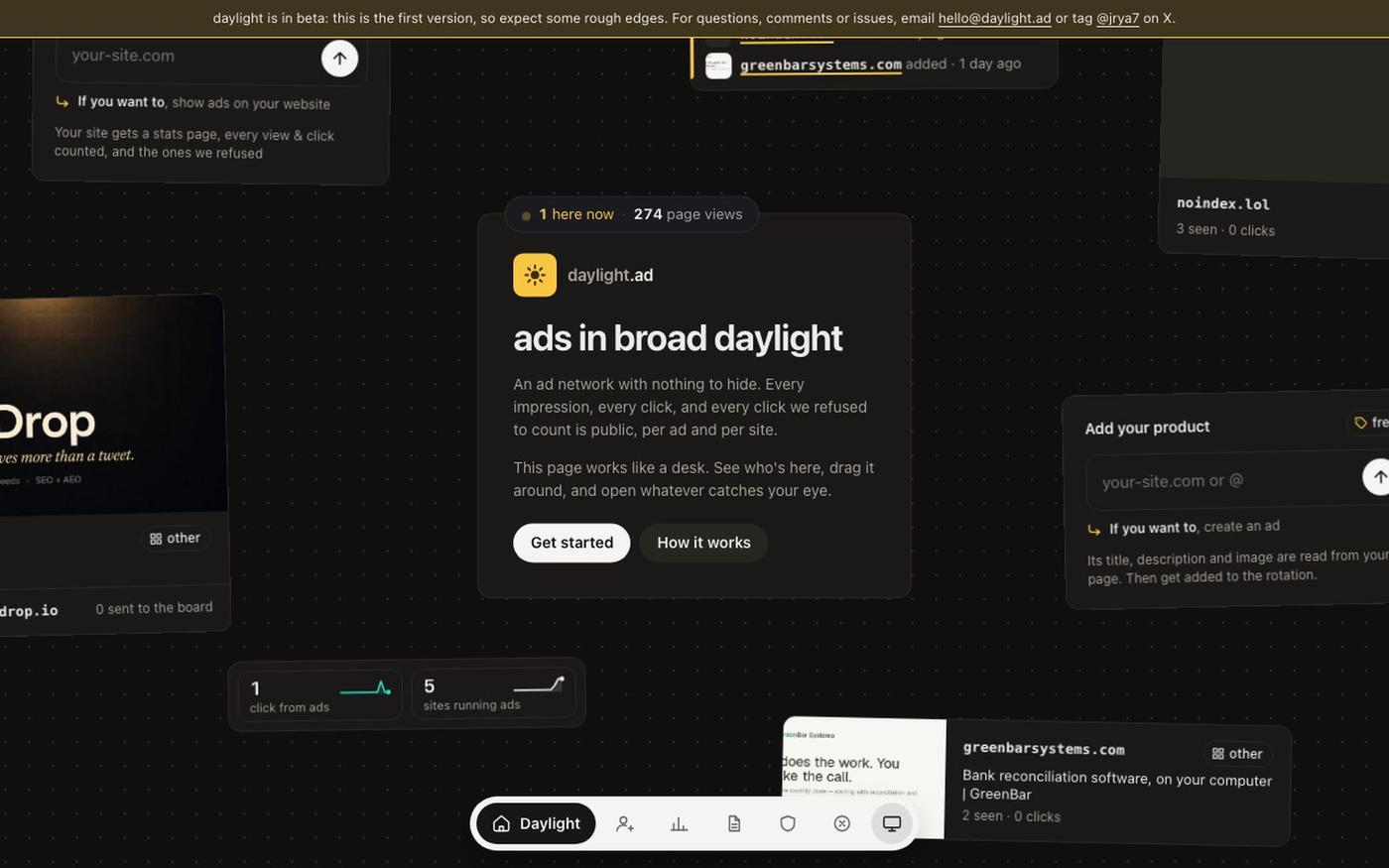Image resolution: width=1389 pixels, height=868 pixels.
Task: Click the 'ads in broad daylight' headline
Action: click(678, 338)
